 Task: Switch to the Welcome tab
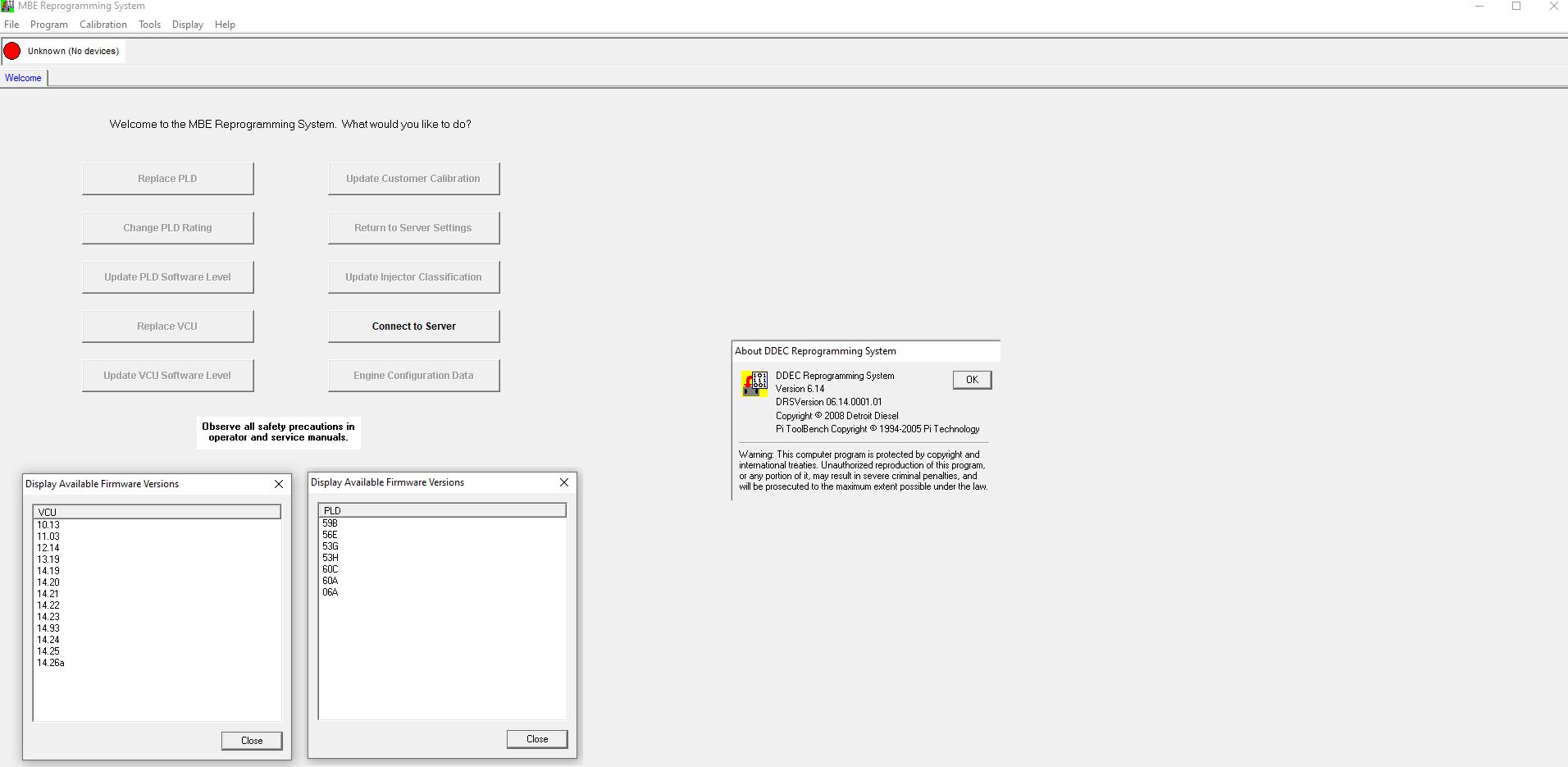(x=23, y=78)
